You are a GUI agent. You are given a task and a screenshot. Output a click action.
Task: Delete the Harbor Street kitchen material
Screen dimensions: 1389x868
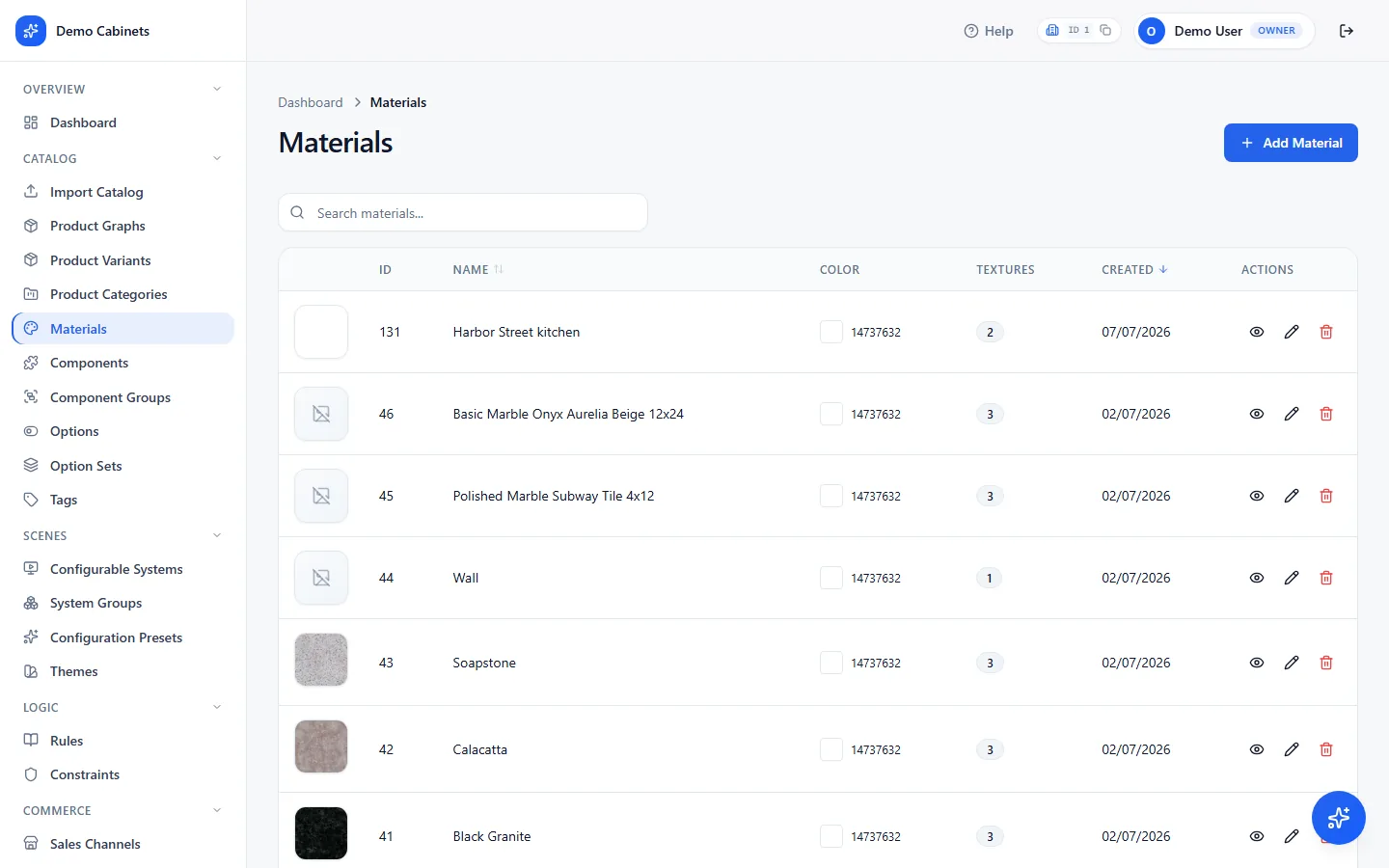click(x=1326, y=332)
